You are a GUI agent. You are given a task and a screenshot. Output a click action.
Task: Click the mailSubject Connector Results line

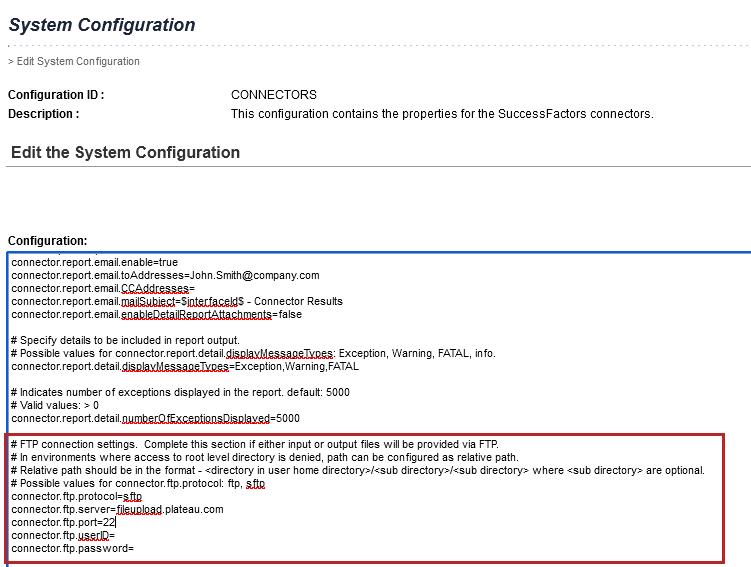[x=177, y=301]
